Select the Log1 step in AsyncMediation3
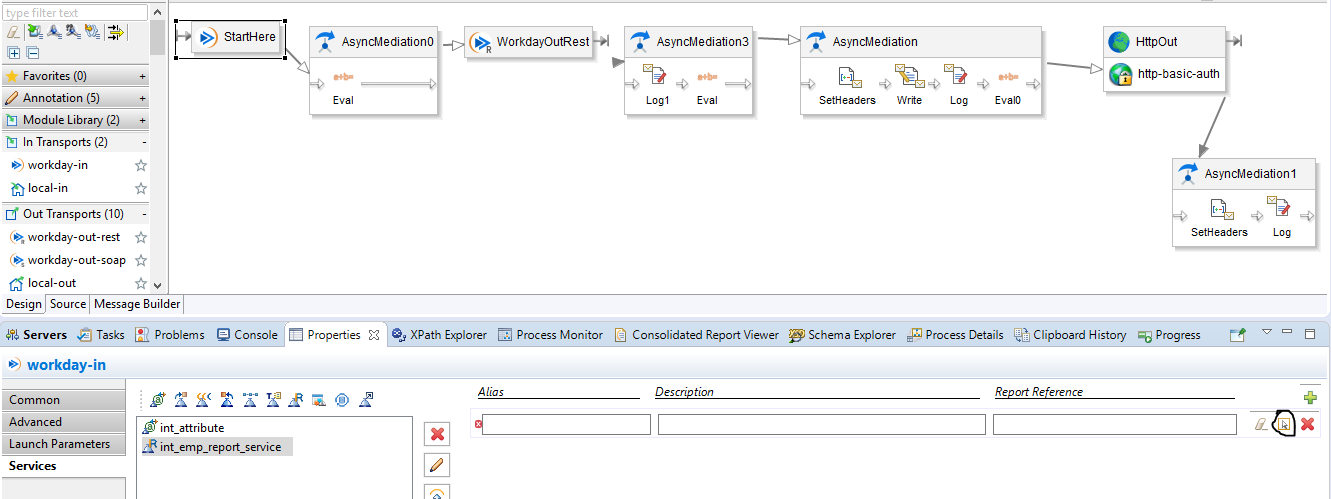Viewport: 1331px width, 499px height. (x=657, y=84)
